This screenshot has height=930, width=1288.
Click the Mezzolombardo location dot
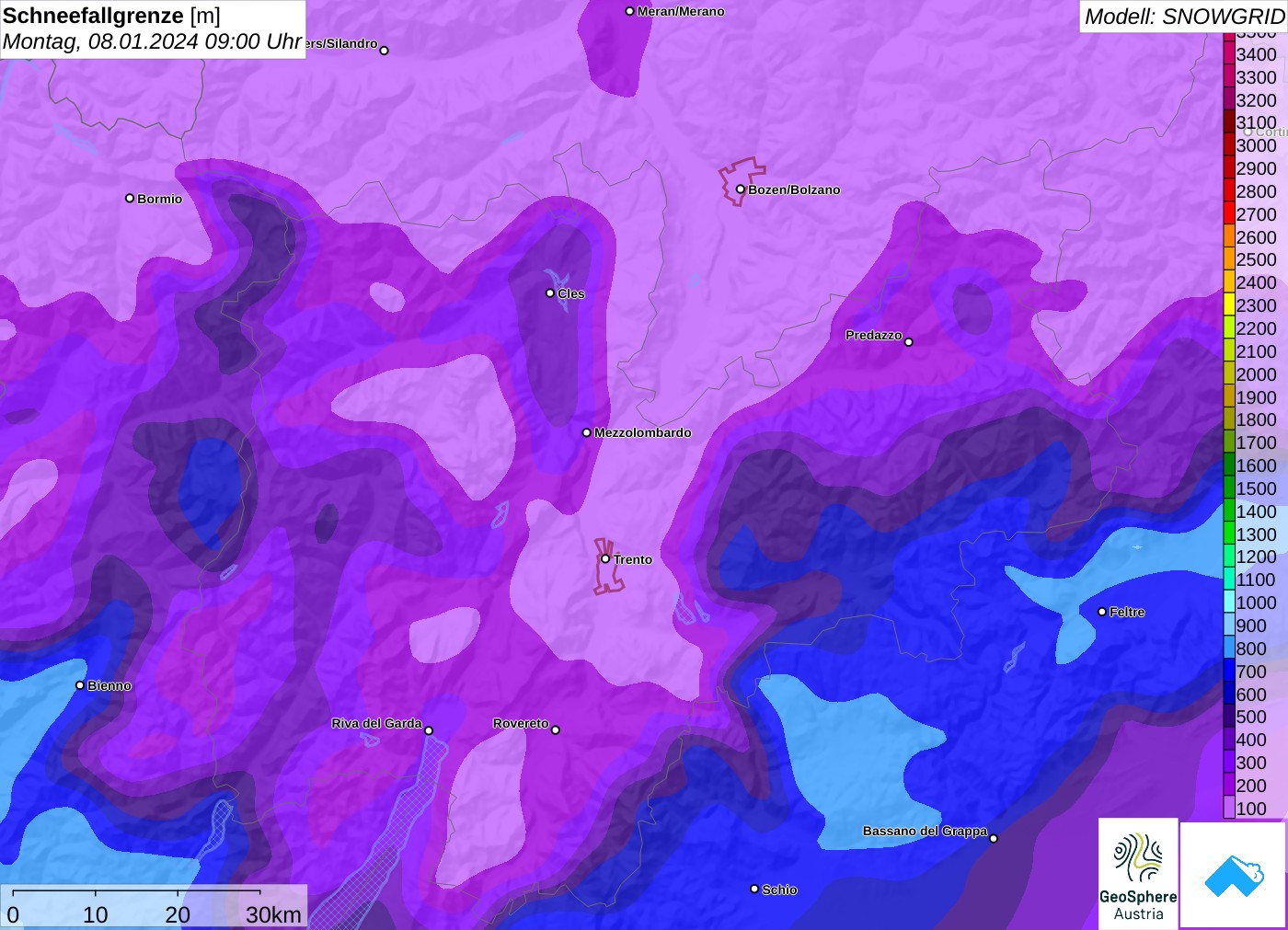point(586,432)
